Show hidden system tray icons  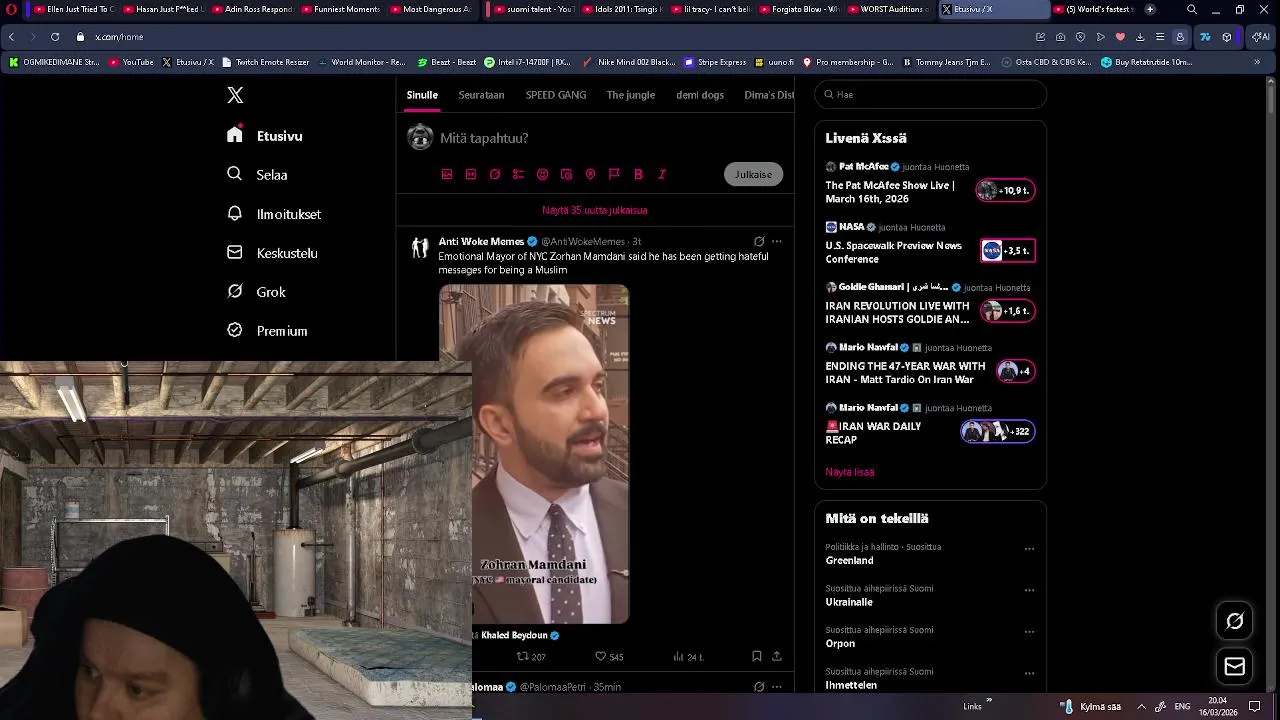click(x=1141, y=707)
